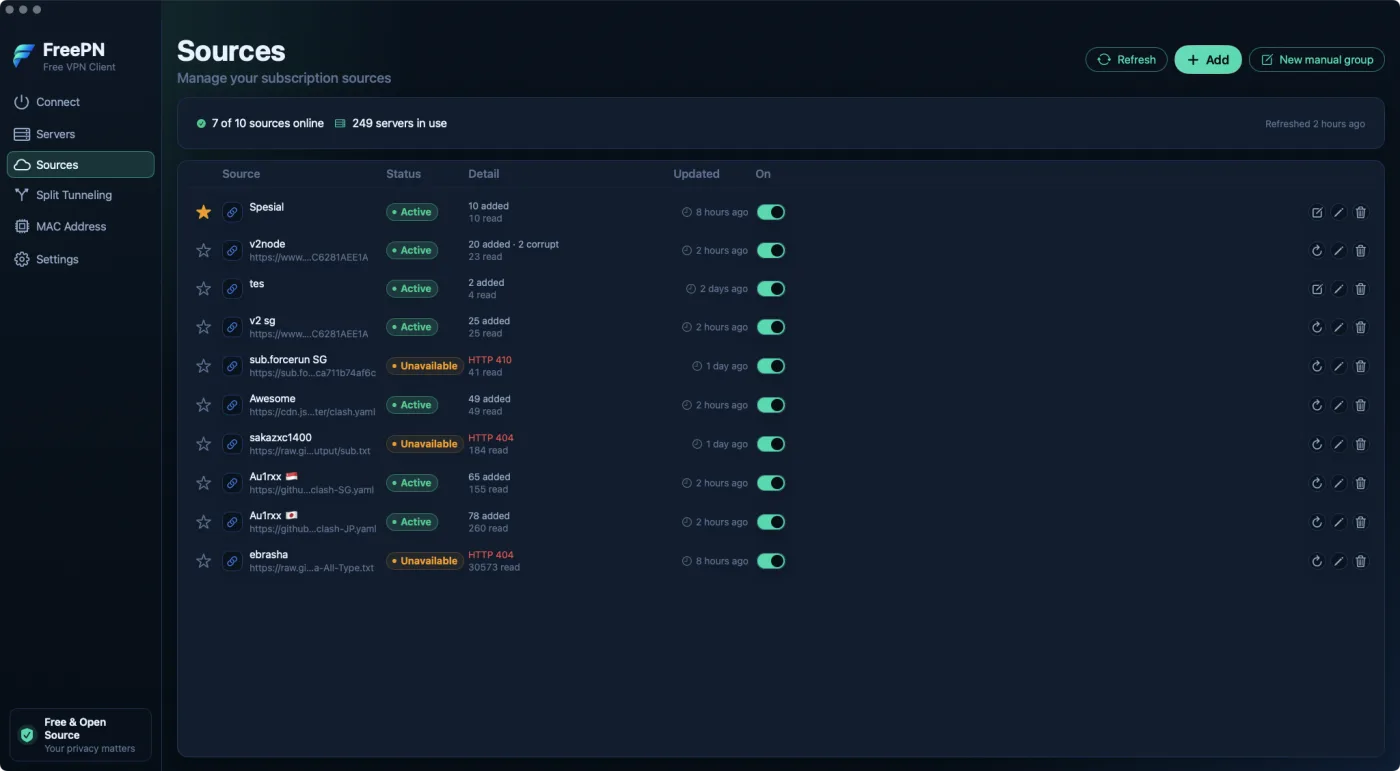Screen dimensions: 1400x771
Task: Refresh the sakazxc1400 source
Action: pyautogui.click(x=1317, y=444)
